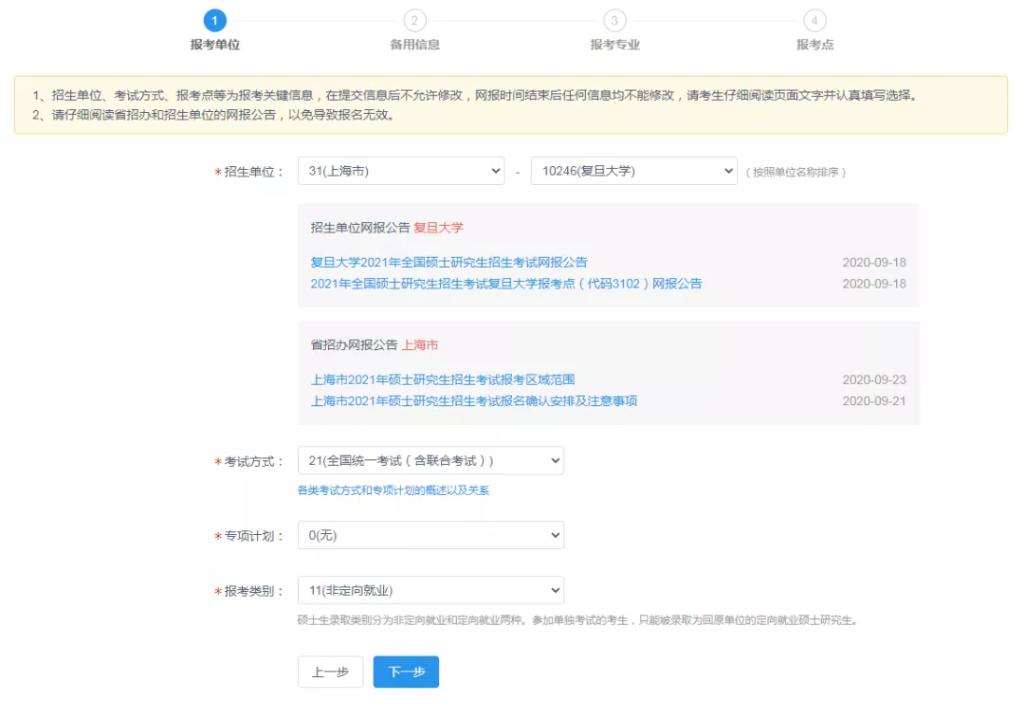Open link 各类考试方式和专项计划的概述以及关系

tap(393, 490)
